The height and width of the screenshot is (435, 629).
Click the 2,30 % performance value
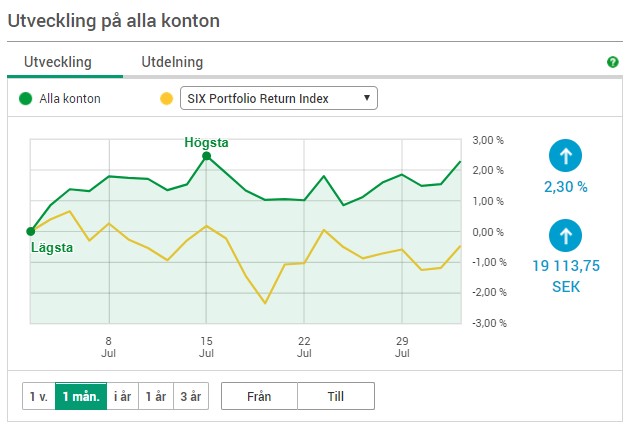(x=566, y=187)
